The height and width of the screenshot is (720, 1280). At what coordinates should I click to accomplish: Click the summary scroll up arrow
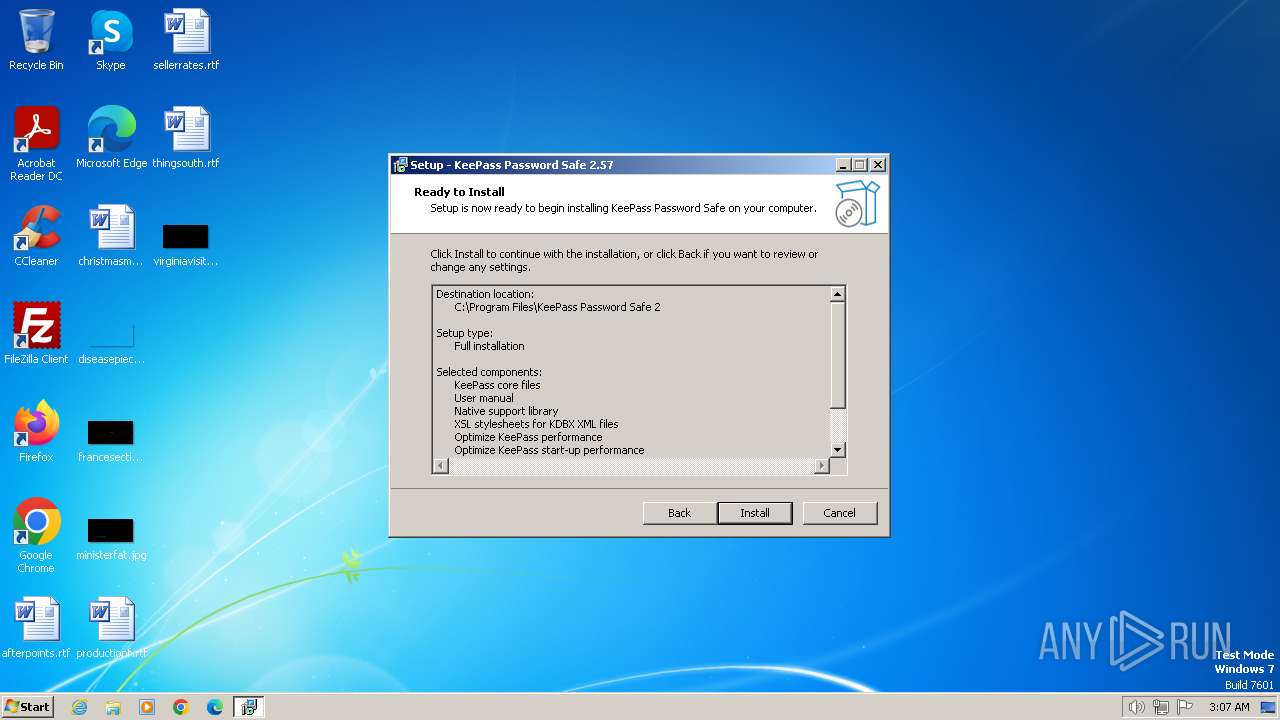838,294
